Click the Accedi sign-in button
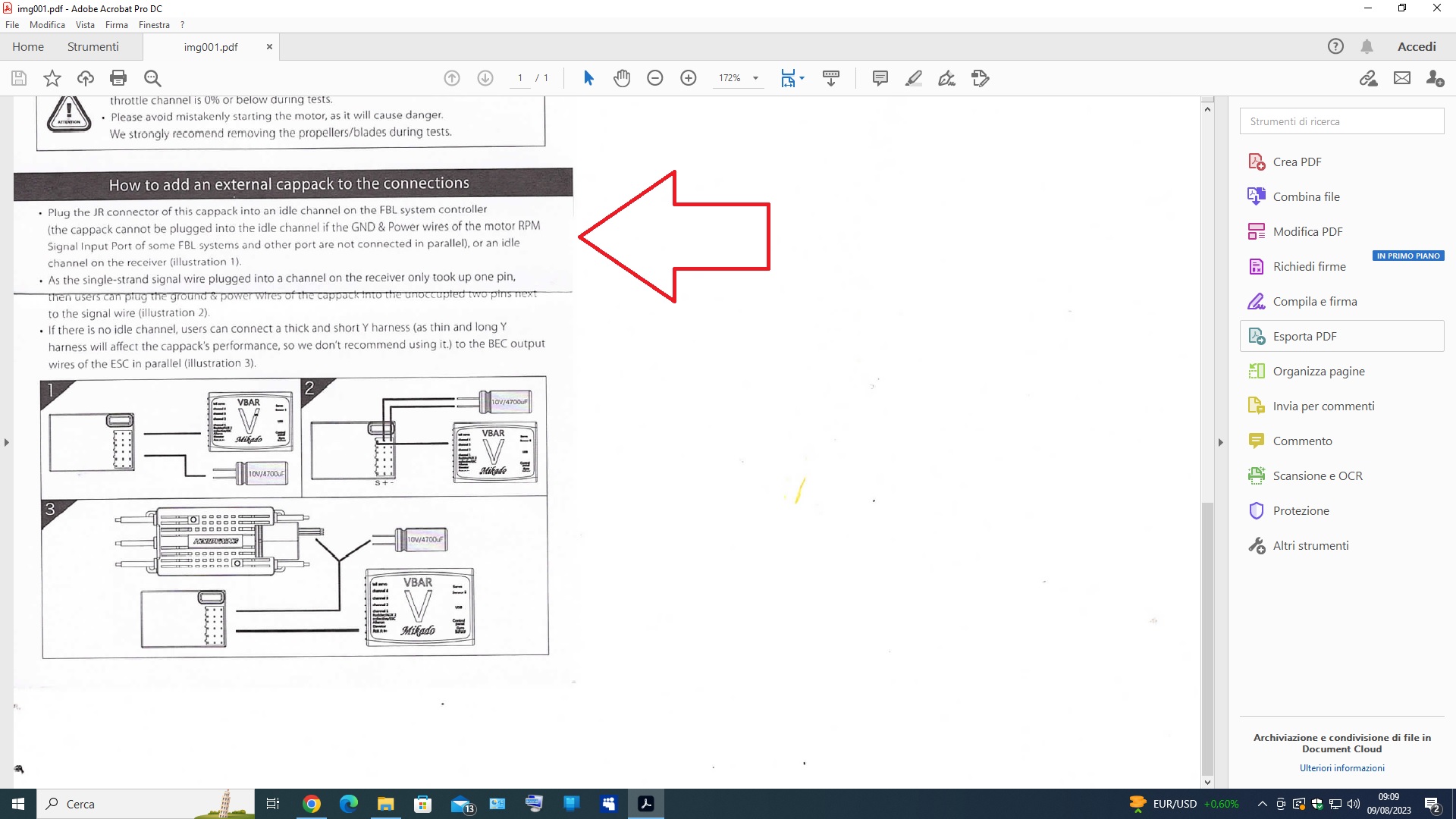 click(1417, 46)
